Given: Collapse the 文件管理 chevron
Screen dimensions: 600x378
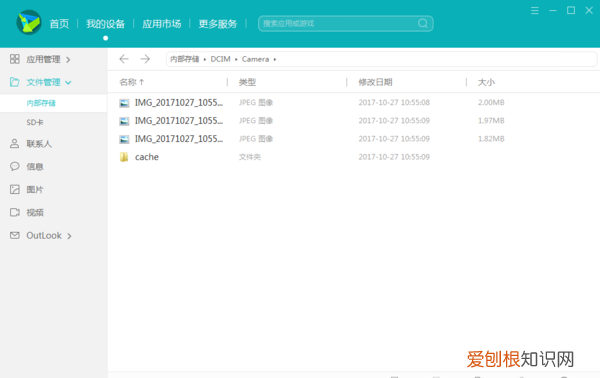Looking at the screenshot, I should coord(68,83).
